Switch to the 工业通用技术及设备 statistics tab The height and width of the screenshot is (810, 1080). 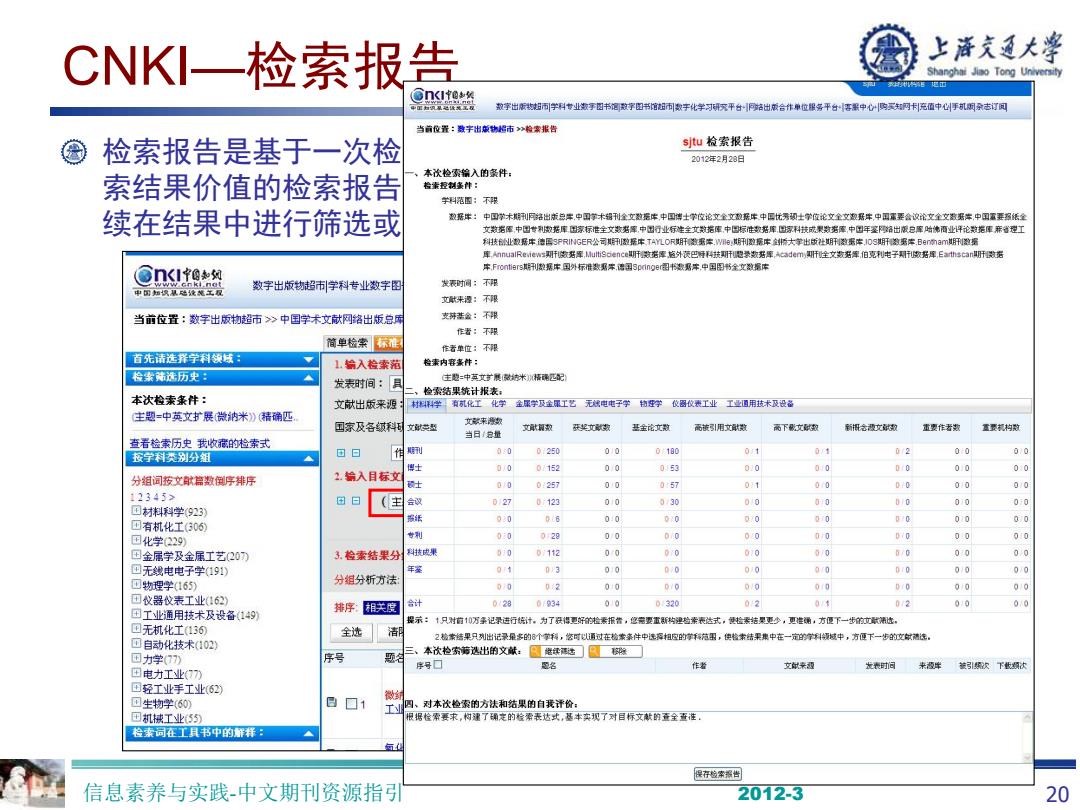(x=760, y=404)
